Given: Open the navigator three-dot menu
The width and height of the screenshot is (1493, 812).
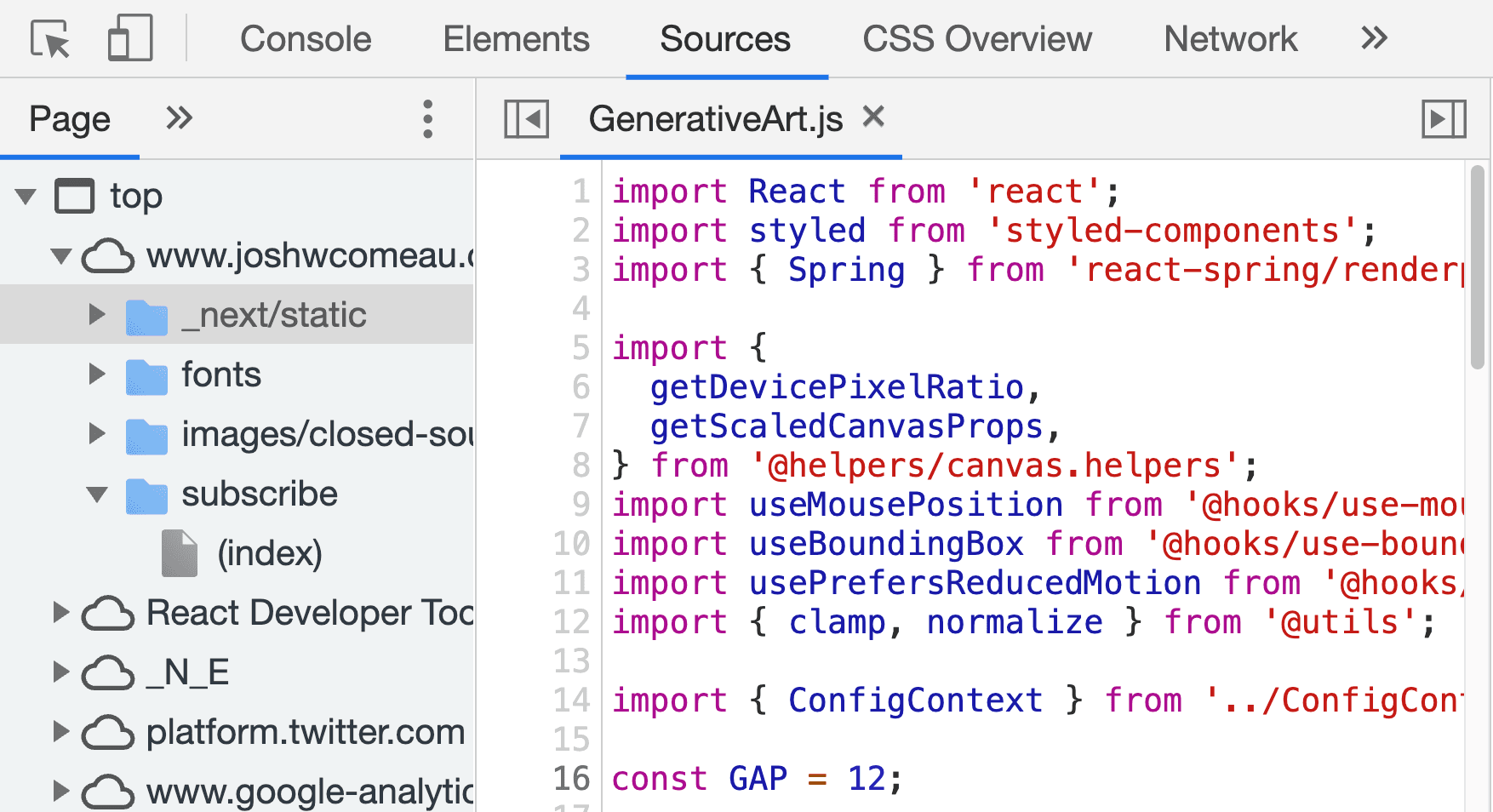Looking at the screenshot, I should pyautogui.click(x=427, y=119).
